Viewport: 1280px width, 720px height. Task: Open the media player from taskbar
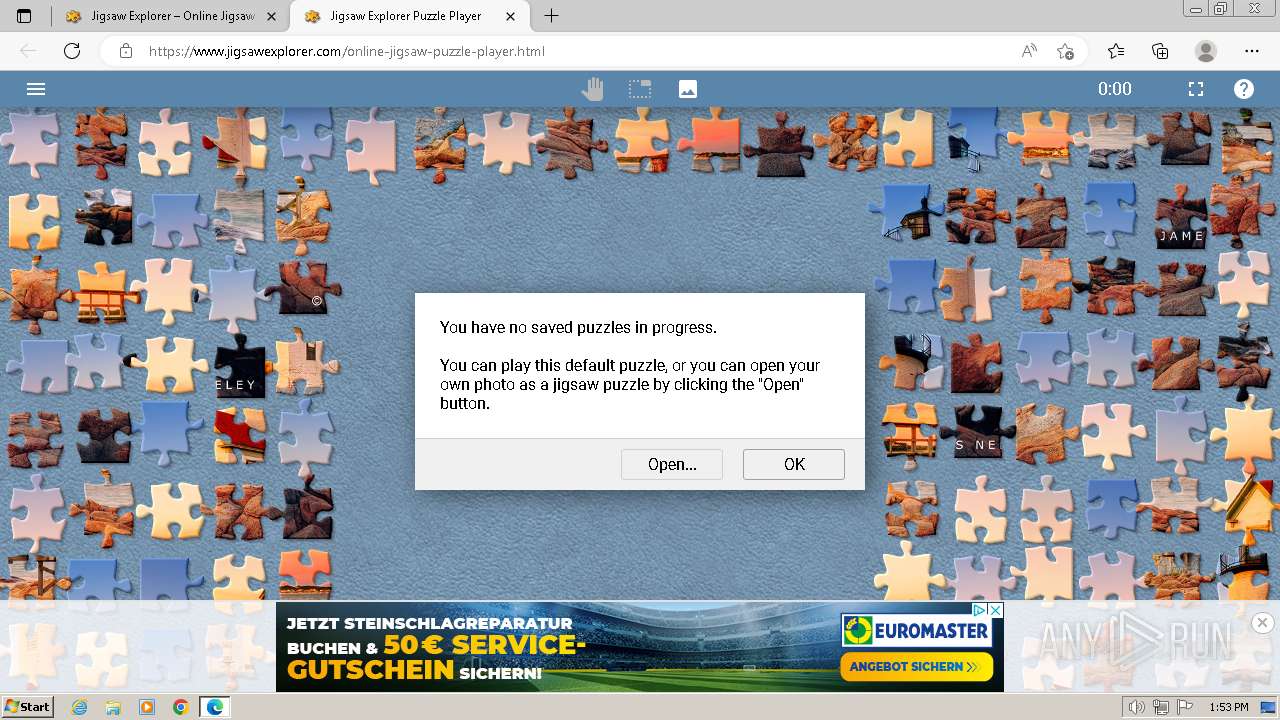pyautogui.click(x=147, y=707)
